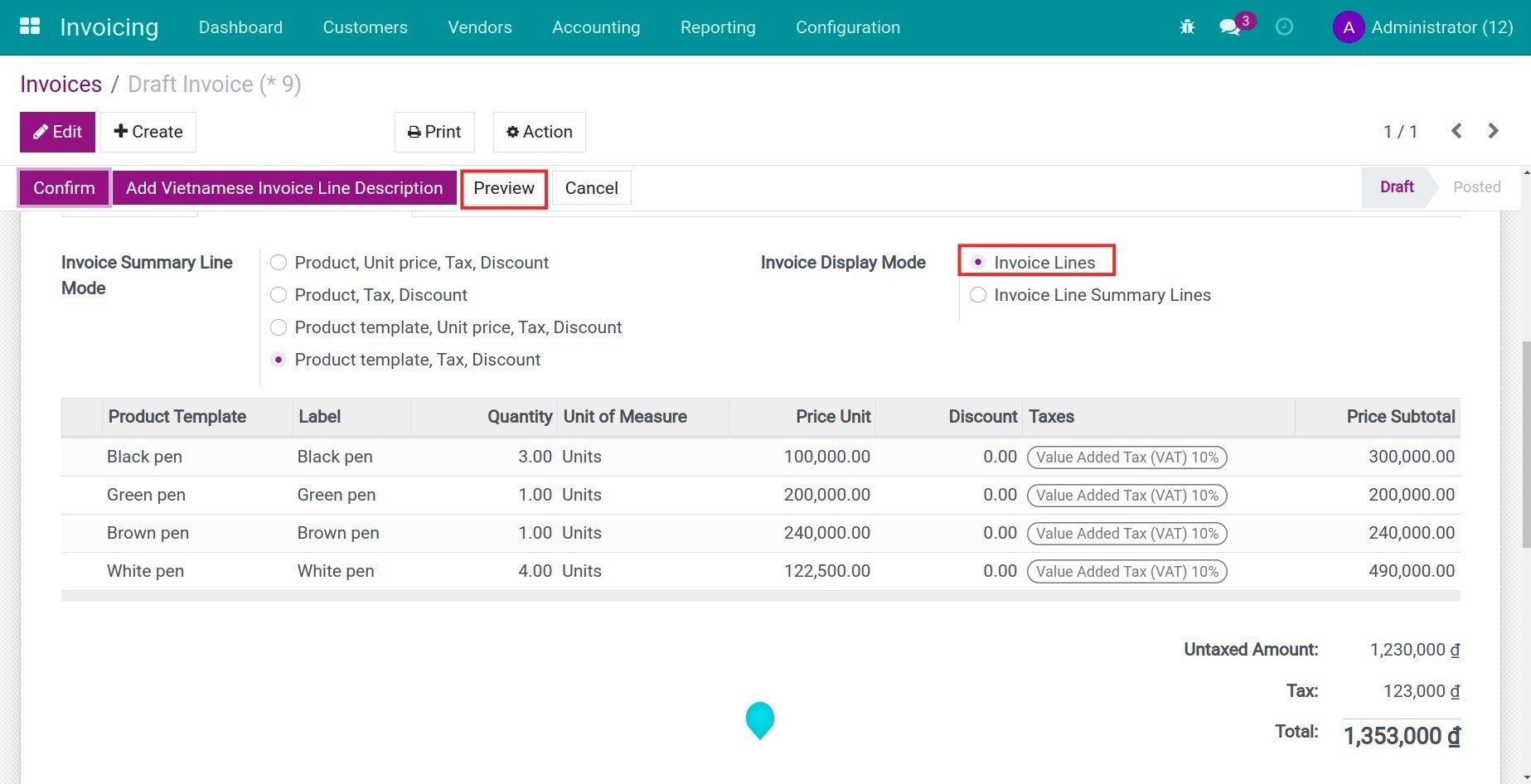Screen dimensions: 1531x784
Task: Click the Print button with printer icon
Action: [x=434, y=131]
